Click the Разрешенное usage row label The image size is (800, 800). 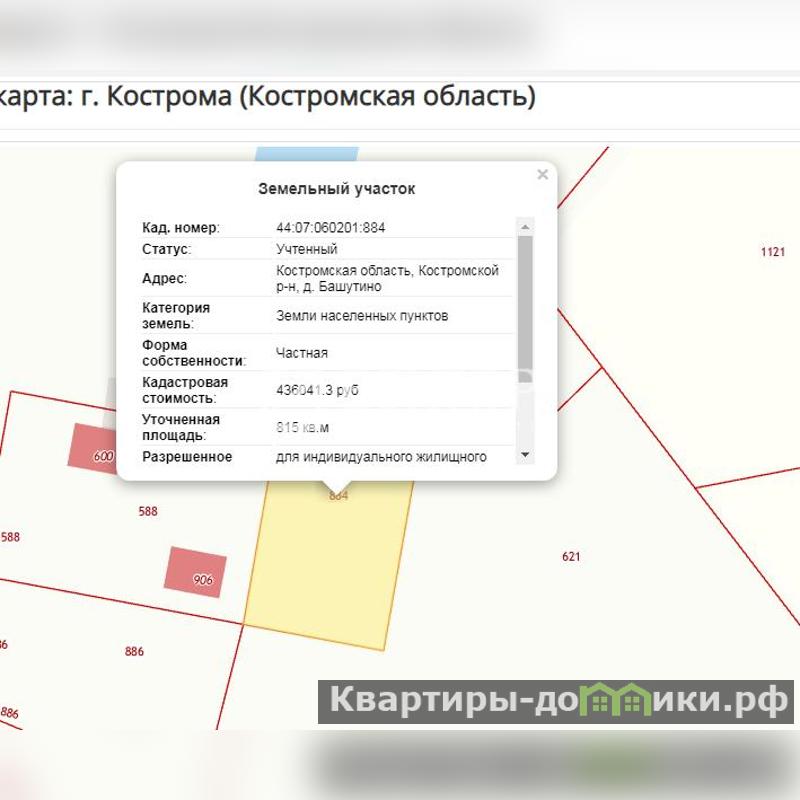click(x=187, y=457)
